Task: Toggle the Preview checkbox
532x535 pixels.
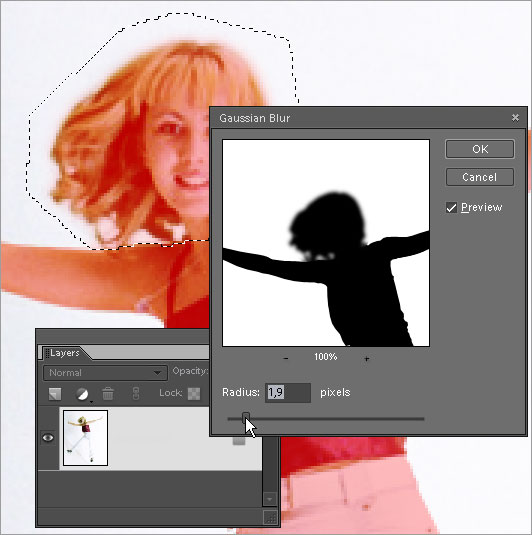Action: tap(451, 207)
